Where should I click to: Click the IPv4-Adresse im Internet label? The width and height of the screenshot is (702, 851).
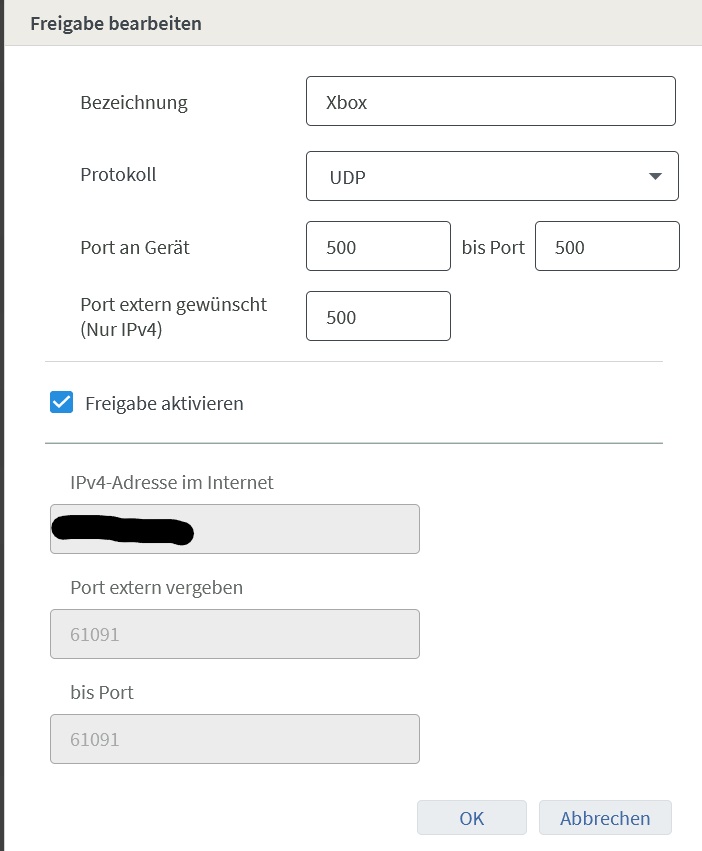click(172, 482)
